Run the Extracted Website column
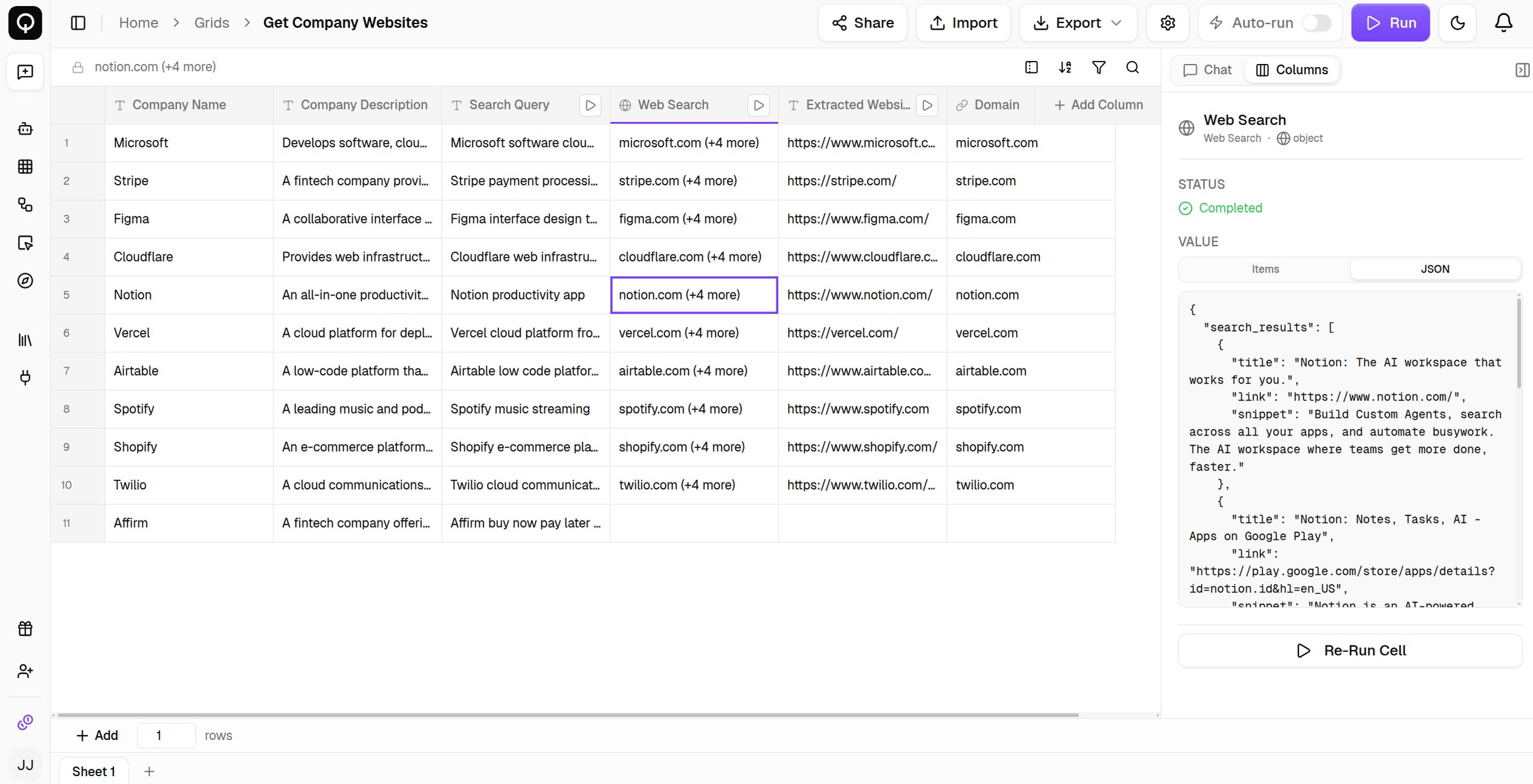Screen dimensions: 1533x784 click(927, 105)
